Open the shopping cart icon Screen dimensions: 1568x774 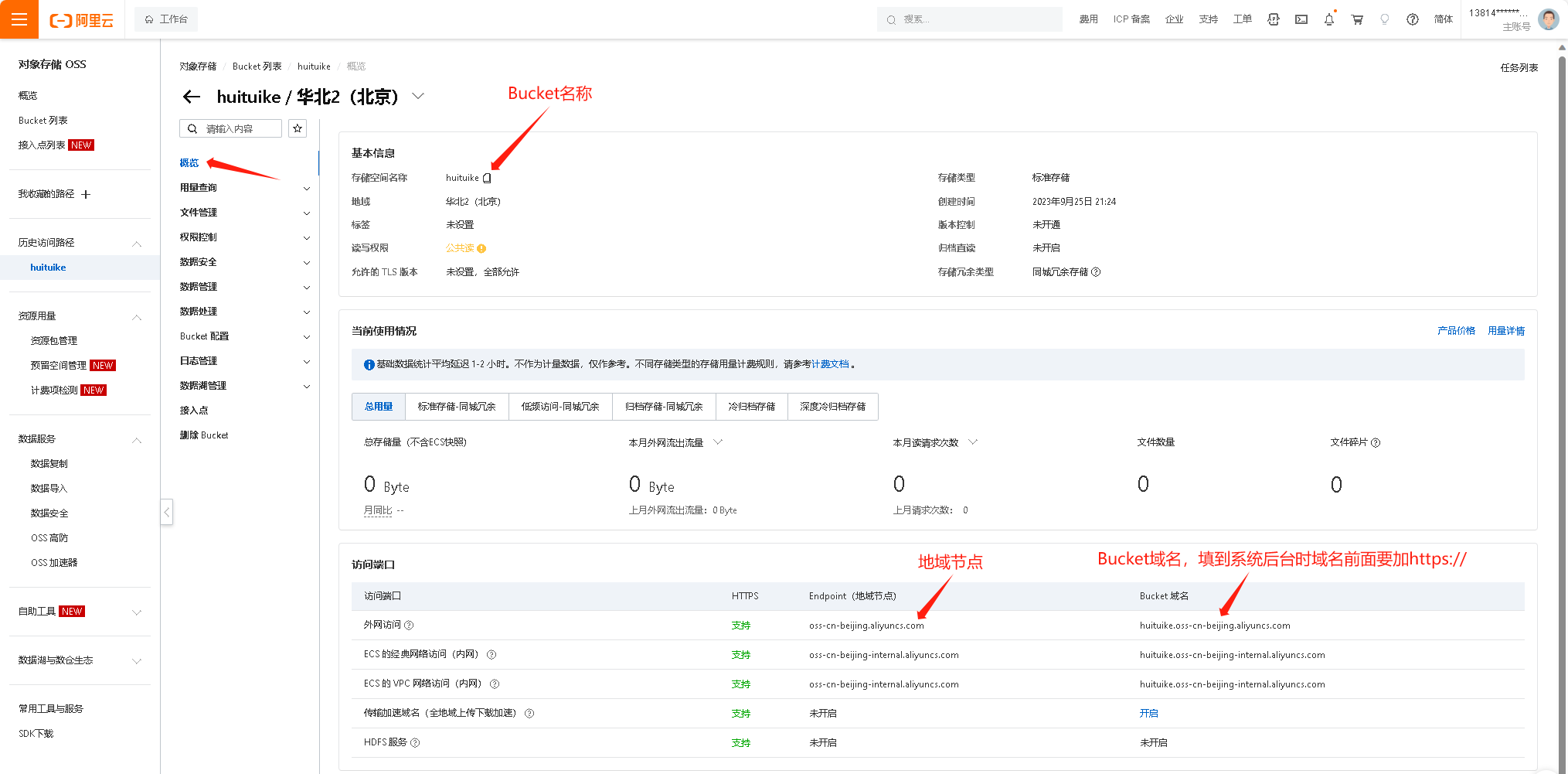click(1357, 19)
